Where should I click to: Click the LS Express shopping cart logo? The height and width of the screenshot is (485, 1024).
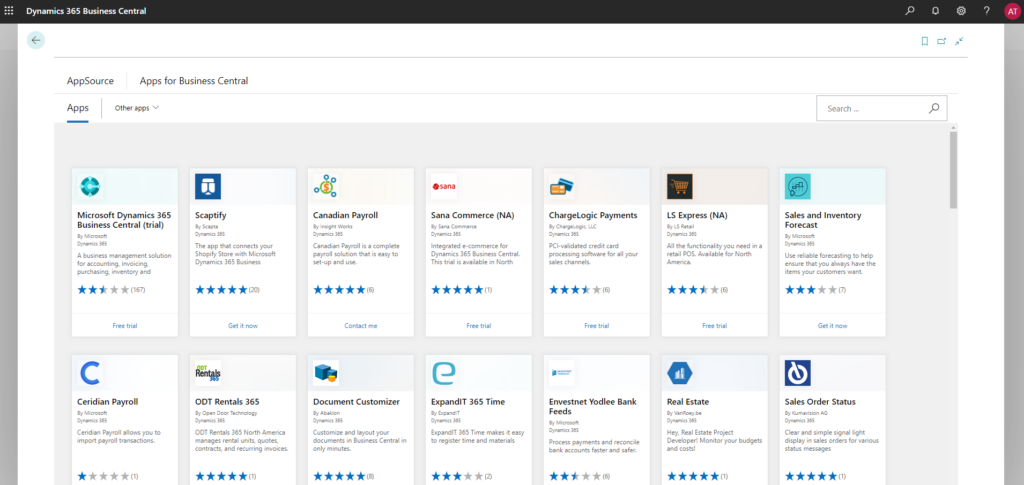point(679,186)
